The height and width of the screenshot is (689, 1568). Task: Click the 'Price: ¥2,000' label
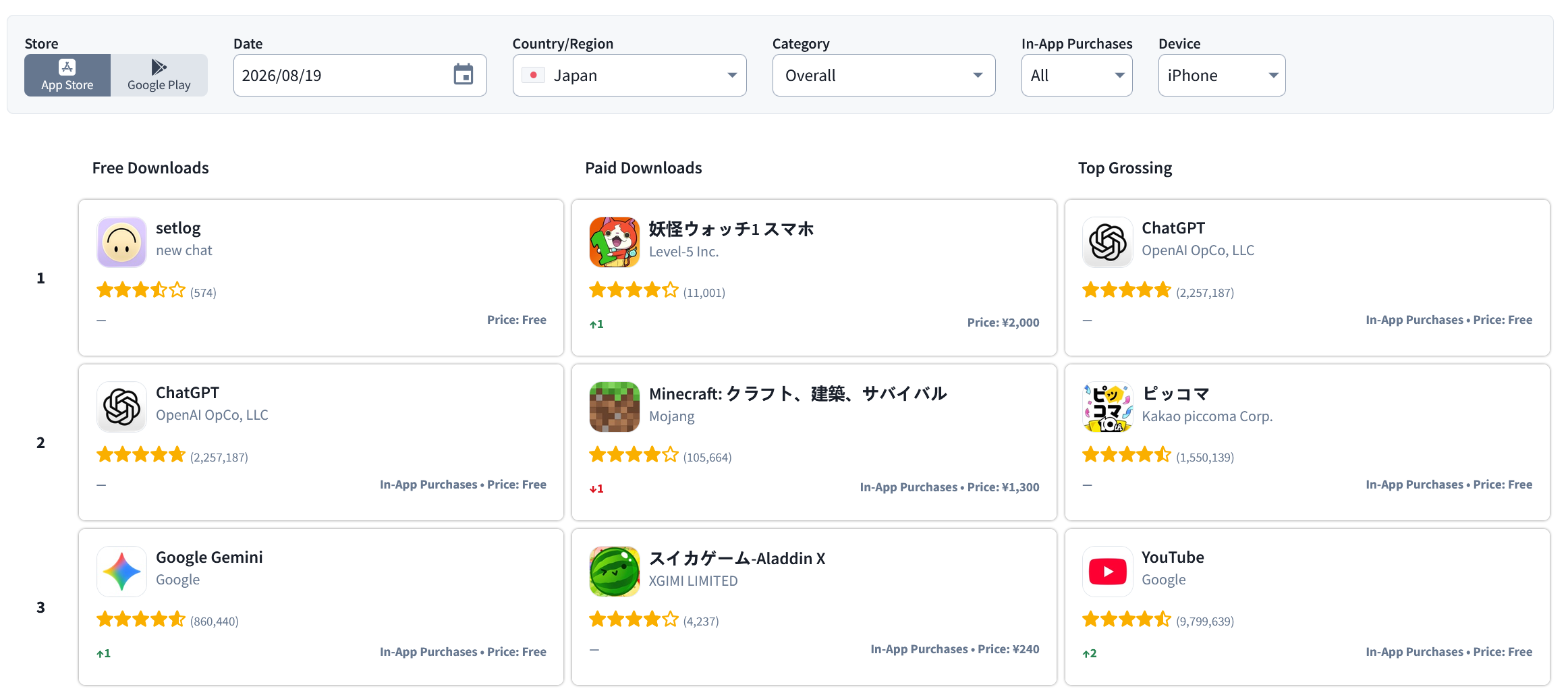pos(1003,323)
